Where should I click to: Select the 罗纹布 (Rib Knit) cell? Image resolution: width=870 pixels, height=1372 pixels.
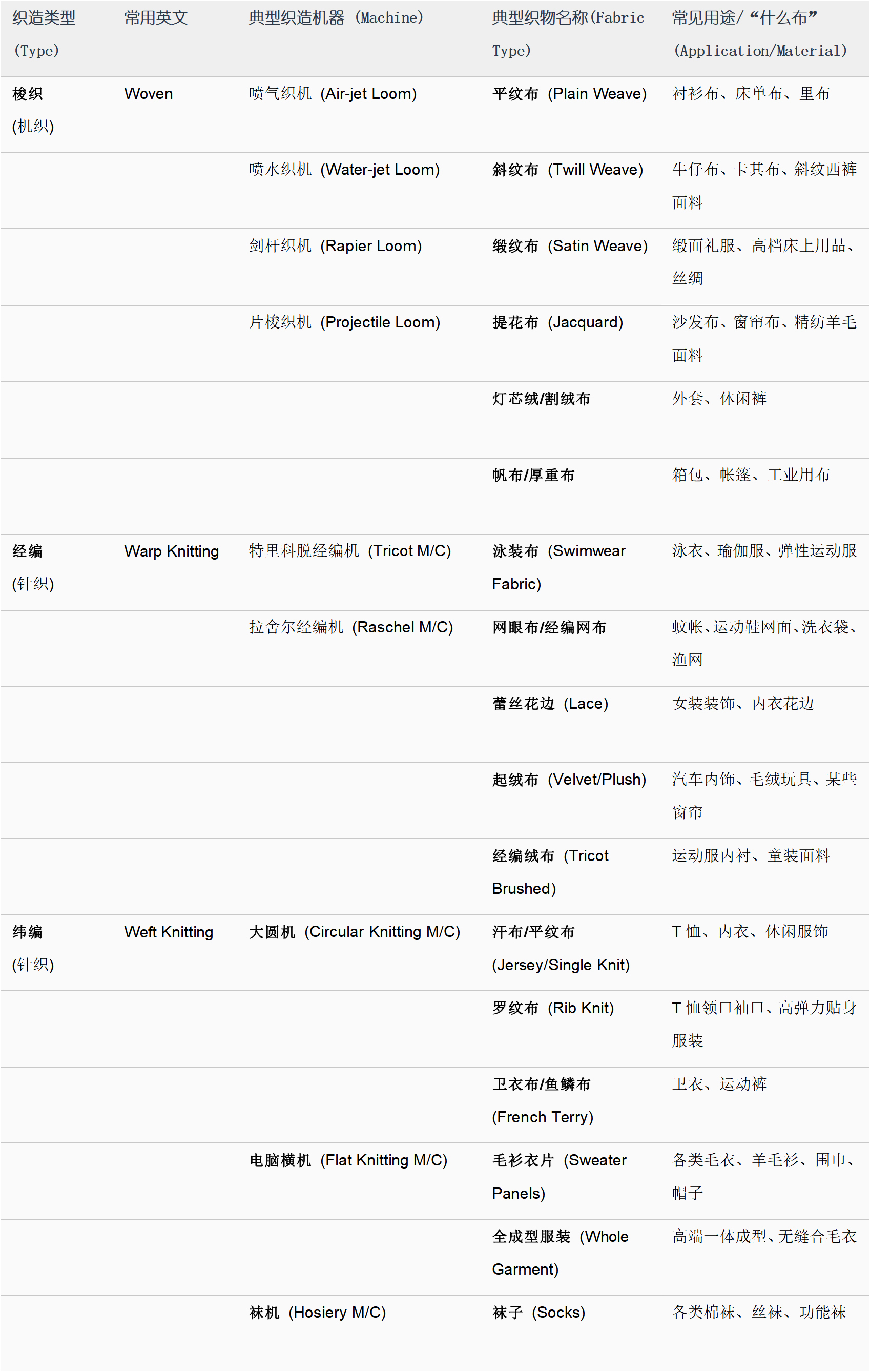(553, 1008)
